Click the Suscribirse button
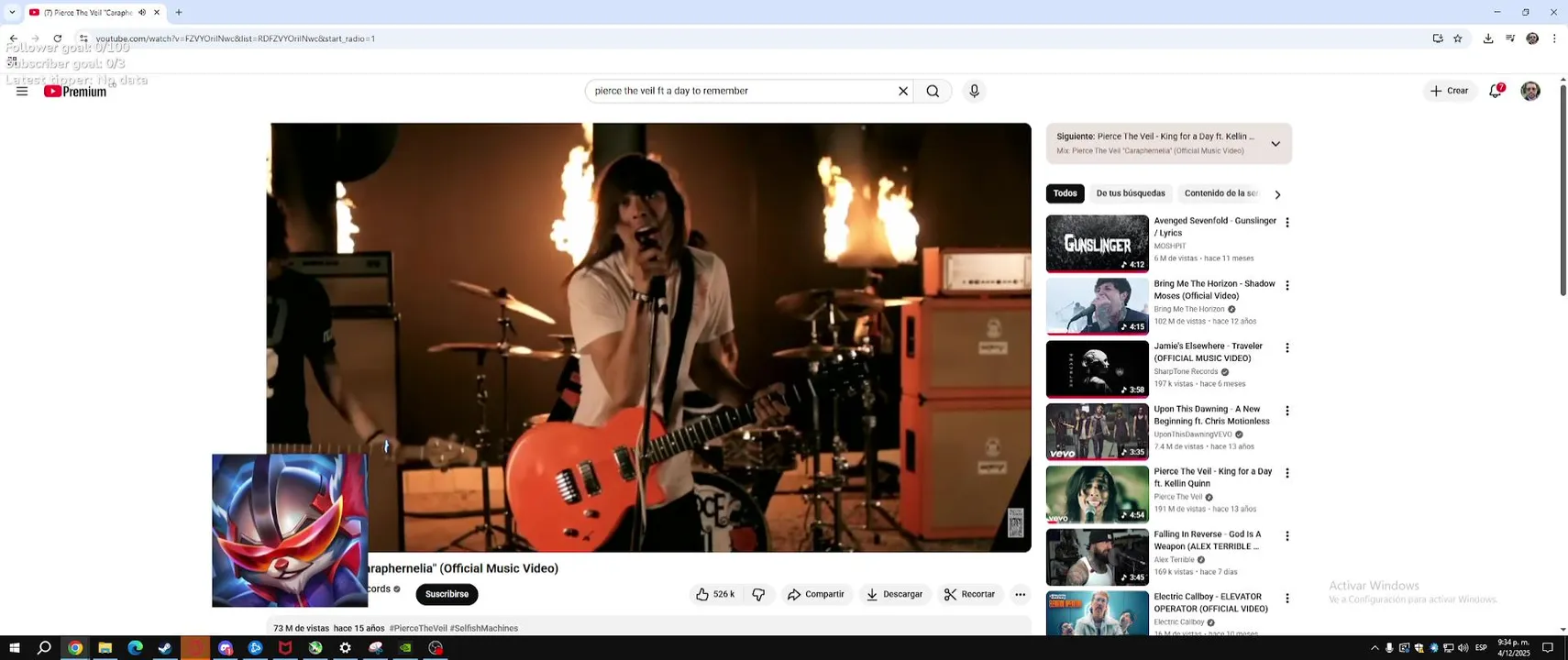This screenshot has width=1568, height=660. (x=447, y=594)
